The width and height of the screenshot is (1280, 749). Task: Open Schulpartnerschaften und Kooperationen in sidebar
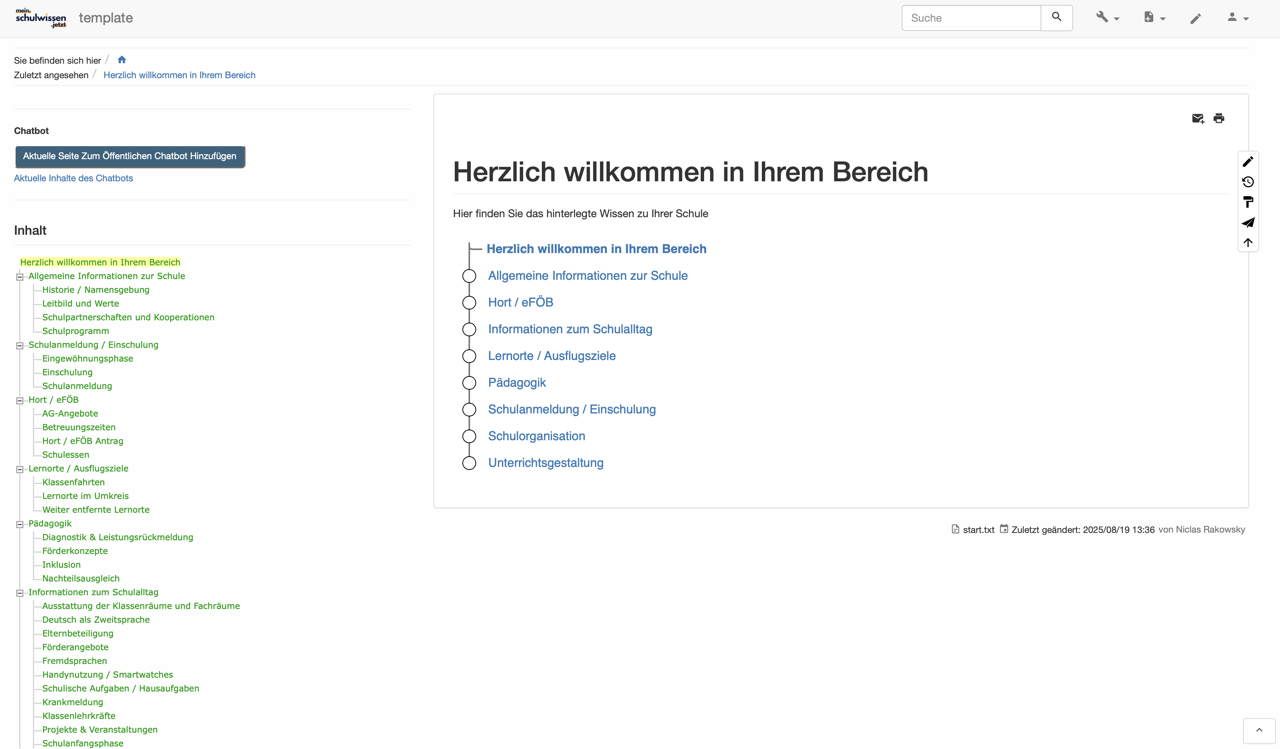tap(128, 317)
